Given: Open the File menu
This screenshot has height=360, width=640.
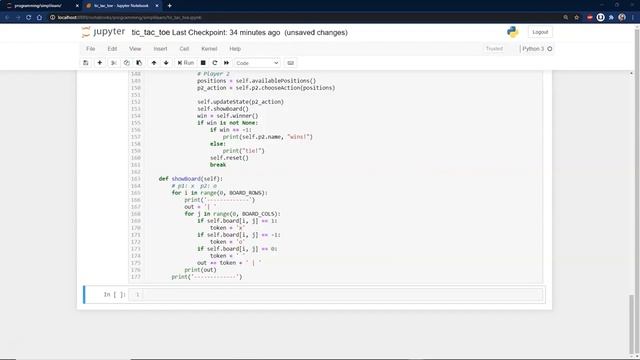Looking at the screenshot, I should [x=91, y=49].
